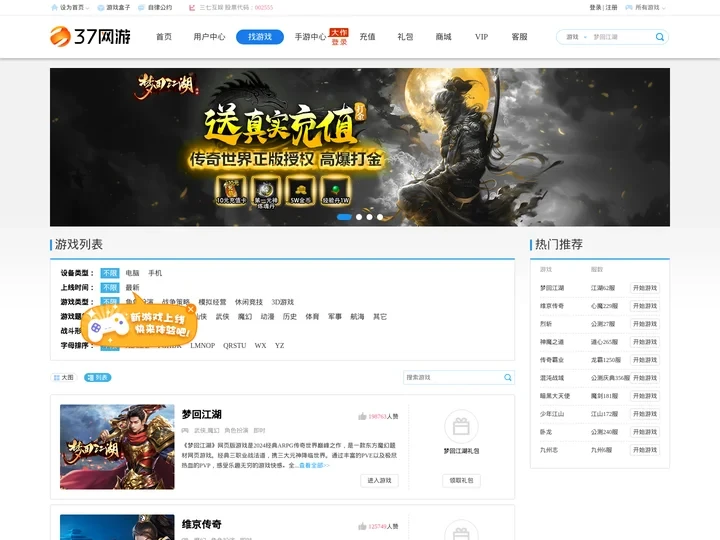Click the game list search magnifier
This screenshot has height=540, width=720.
508,377
